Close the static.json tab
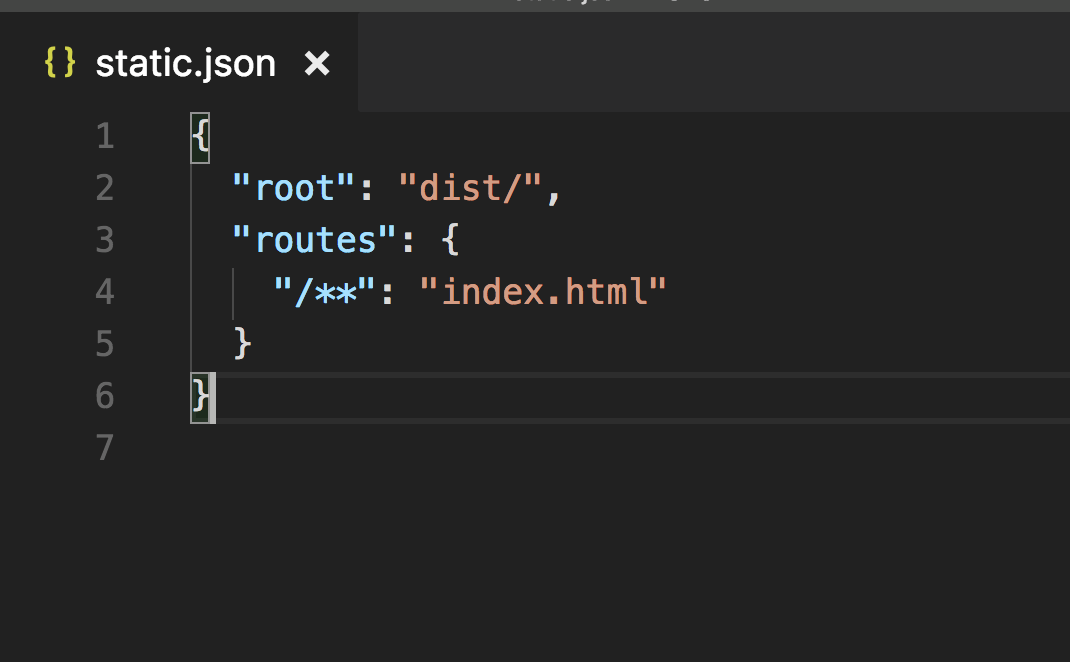Image resolution: width=1070 pixels, height=662 pixels. pos(317,63)
